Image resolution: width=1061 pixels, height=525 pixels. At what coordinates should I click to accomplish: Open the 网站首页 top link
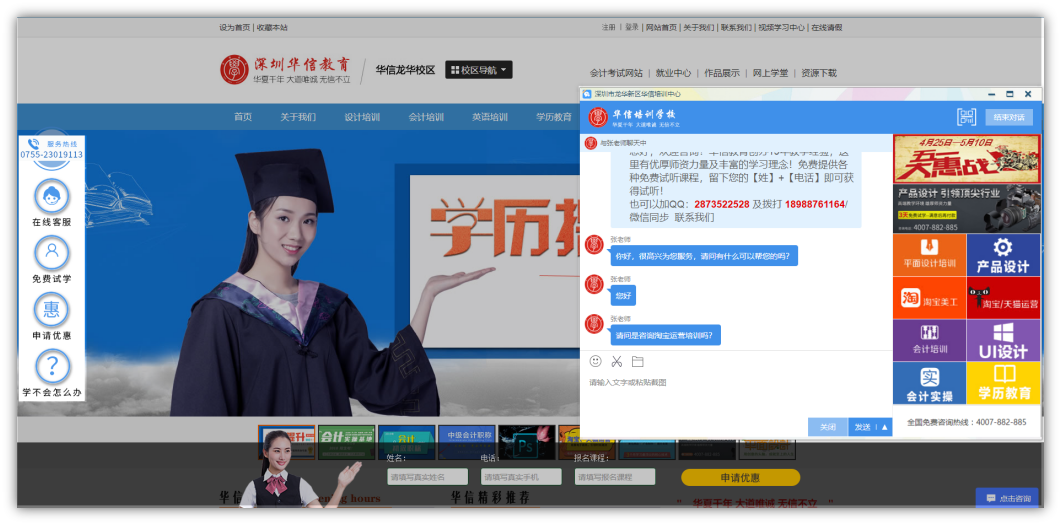tap(661, 28)
